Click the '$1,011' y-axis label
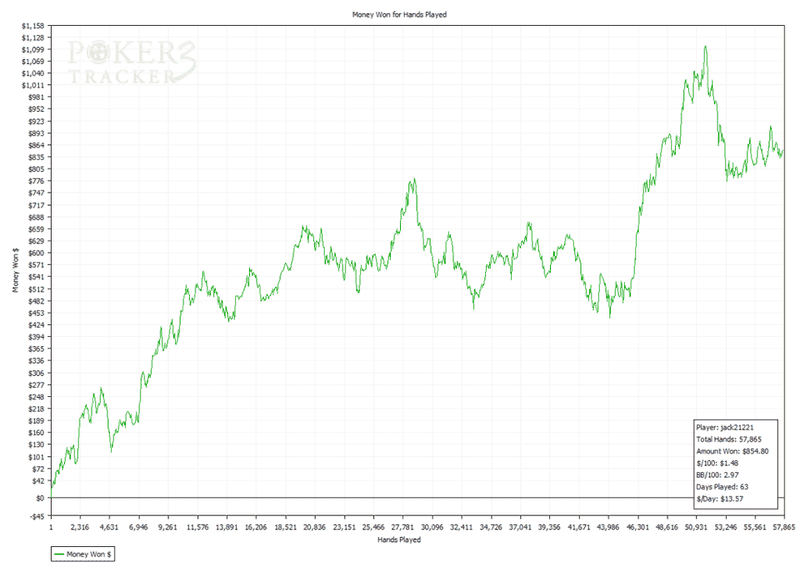The height and width of the screenshot is (572, 800). pyautogui.click(x=33, y=85)
